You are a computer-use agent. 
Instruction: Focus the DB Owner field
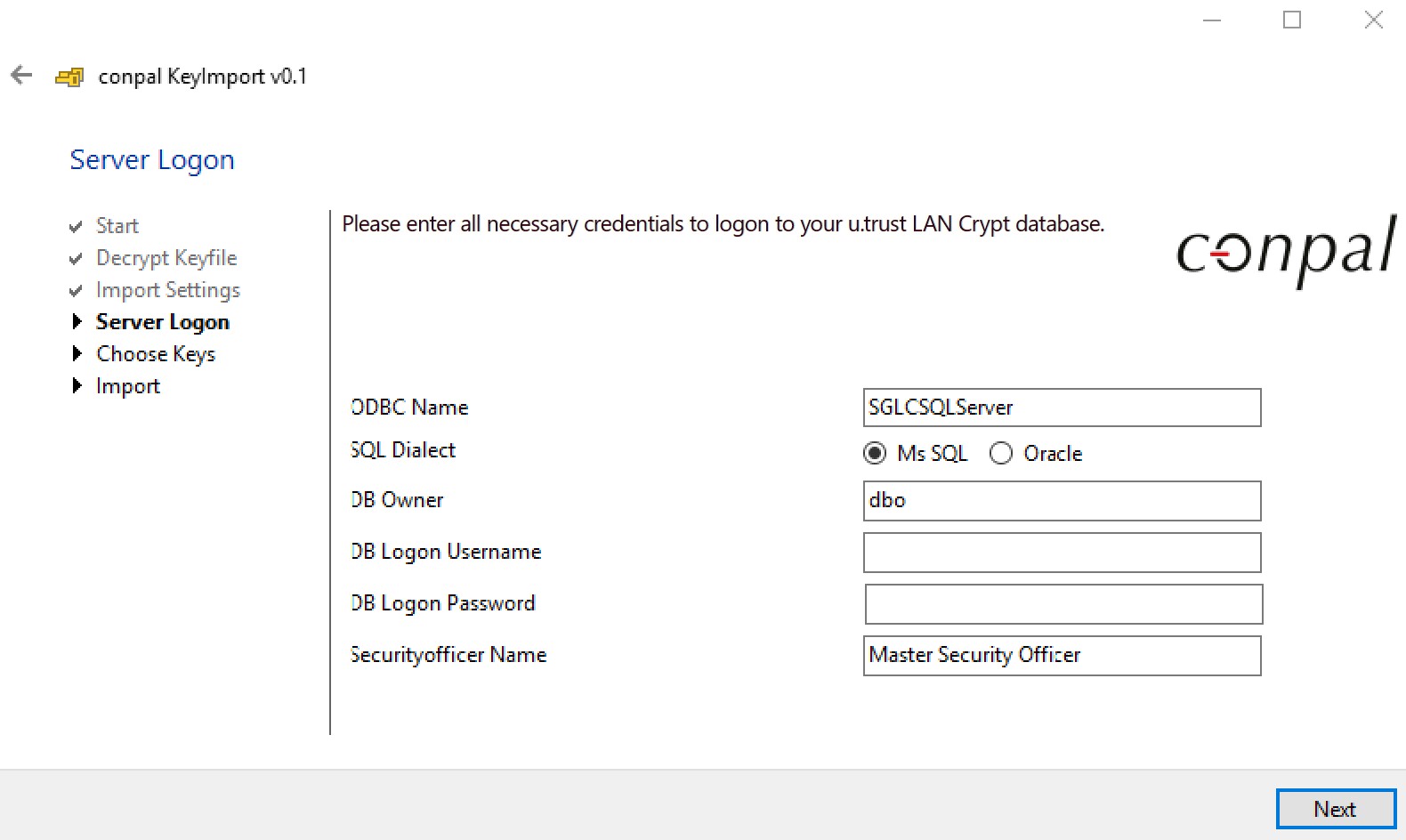click(1062, 501)
